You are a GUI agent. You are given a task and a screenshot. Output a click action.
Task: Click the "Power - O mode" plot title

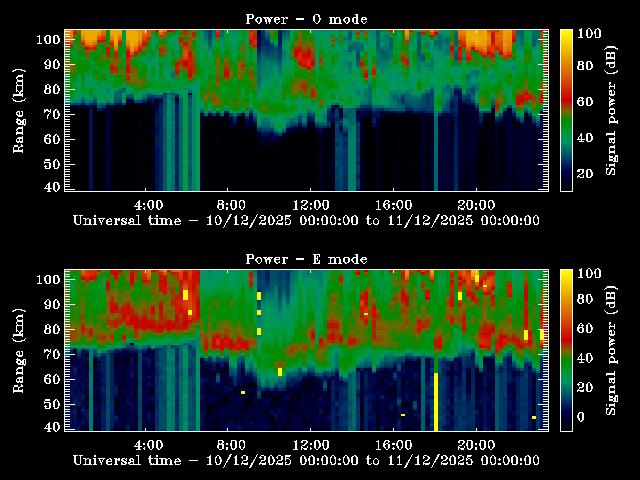pos(306,19)
